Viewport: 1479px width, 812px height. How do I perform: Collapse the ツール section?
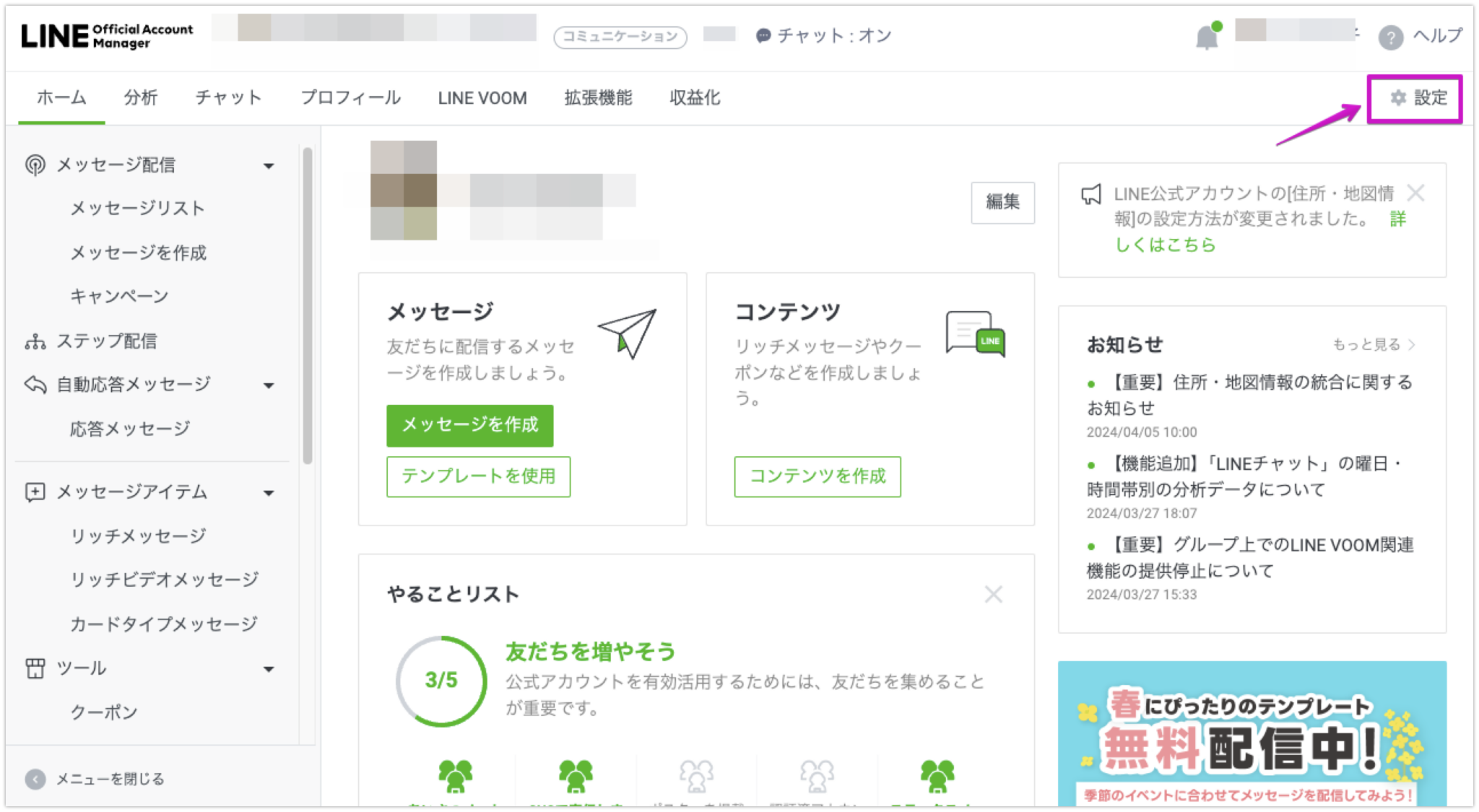269,669
